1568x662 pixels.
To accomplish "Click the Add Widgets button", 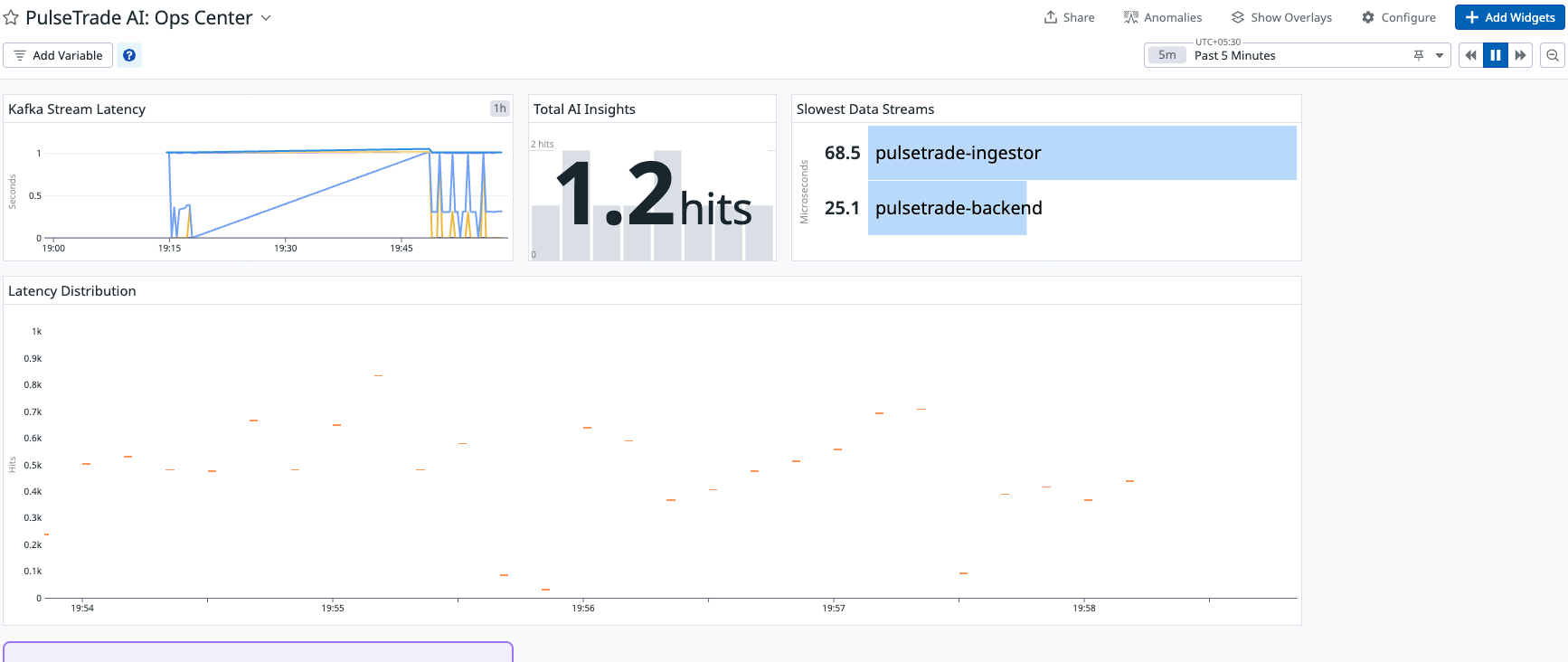I will coord(1510,17).
